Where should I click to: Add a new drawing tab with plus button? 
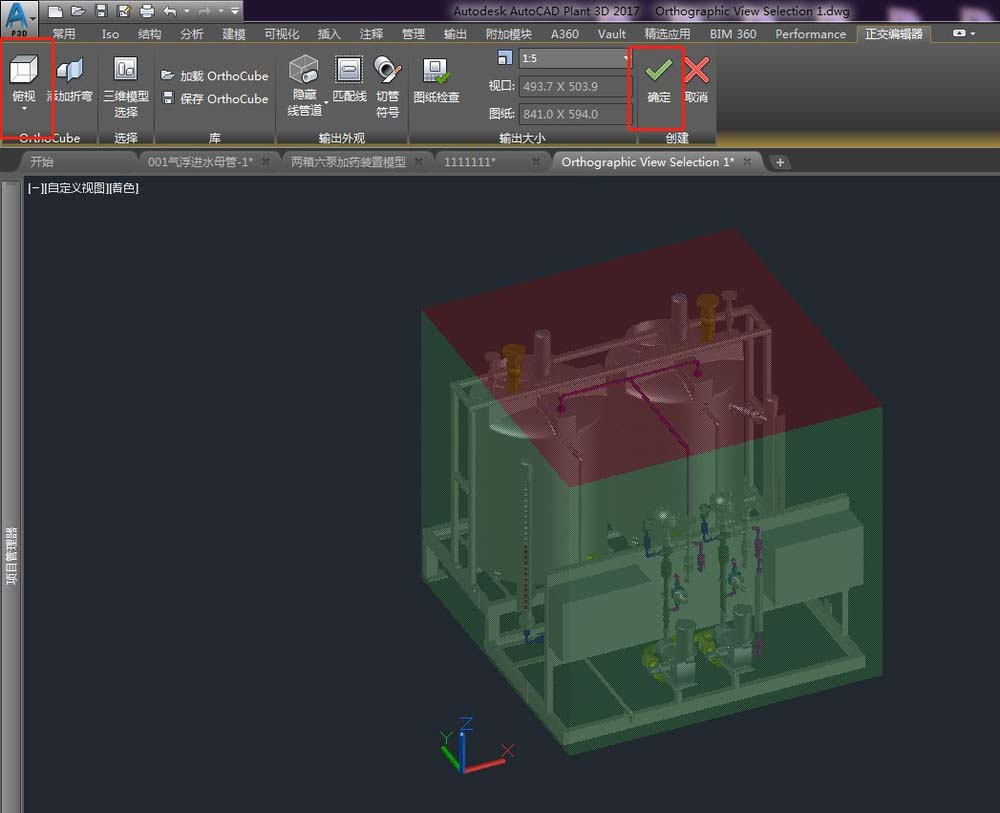(780, 162)
